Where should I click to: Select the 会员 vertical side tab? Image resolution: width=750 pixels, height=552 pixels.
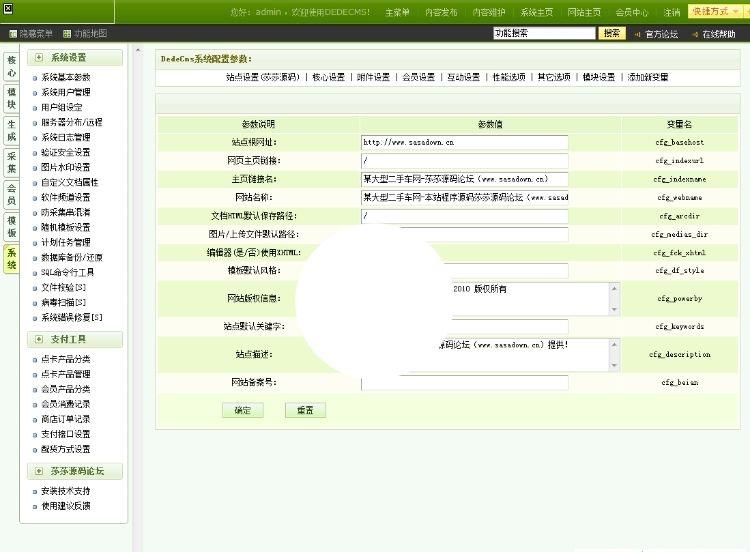(x=11, y=194)
